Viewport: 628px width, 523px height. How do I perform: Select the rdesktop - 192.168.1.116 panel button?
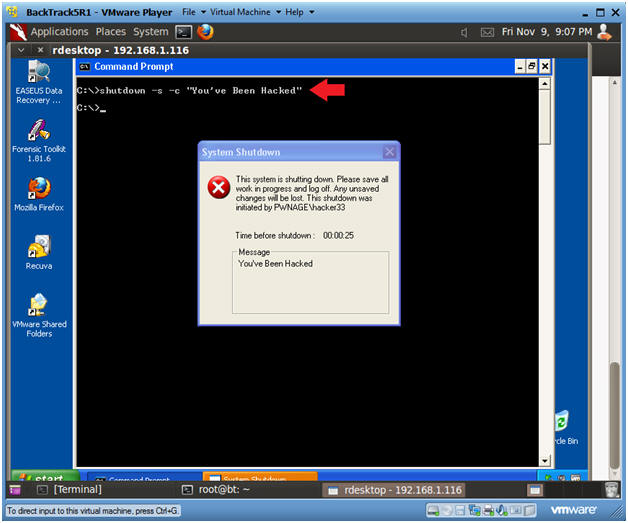tap(394, 490)
